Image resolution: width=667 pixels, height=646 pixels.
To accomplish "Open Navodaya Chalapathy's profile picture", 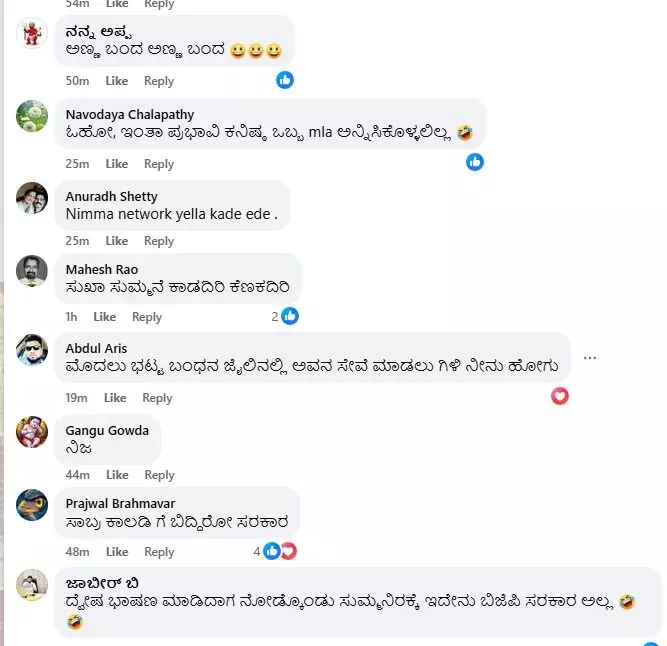I will pos(32,116).
